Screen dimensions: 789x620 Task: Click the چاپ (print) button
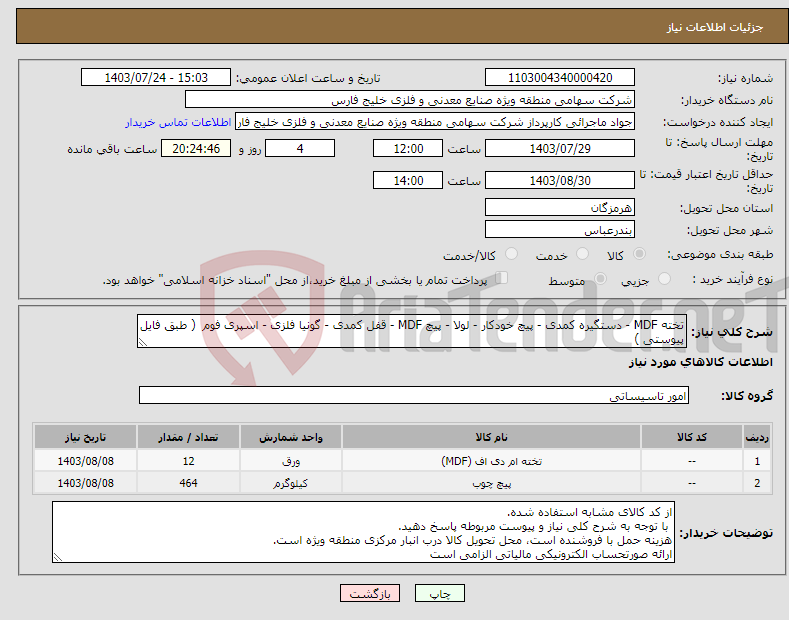click(x=439, y=594)
